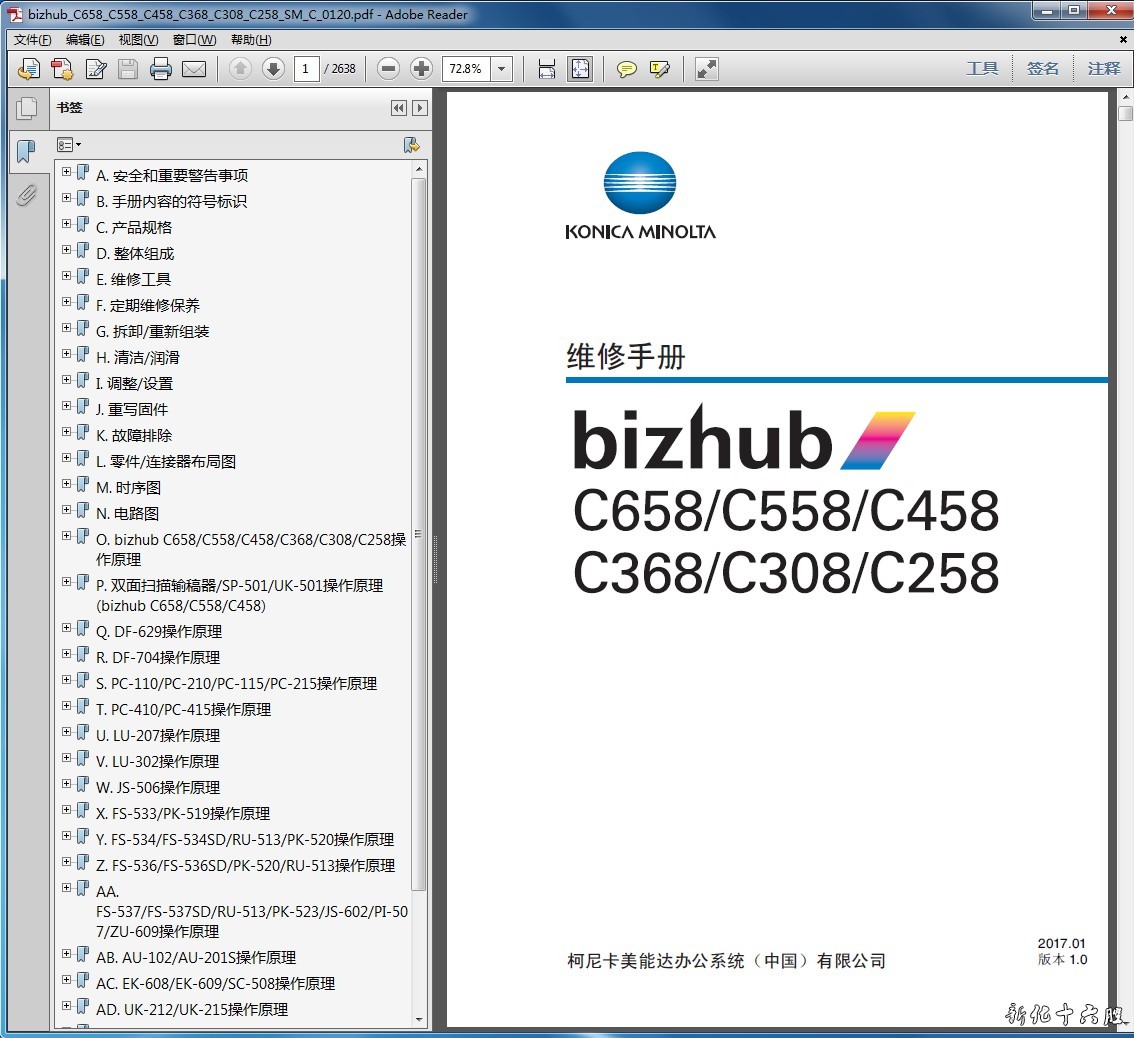Go to next page with down arrow
Viewport: 1134px width, 1038px height.
273,69
